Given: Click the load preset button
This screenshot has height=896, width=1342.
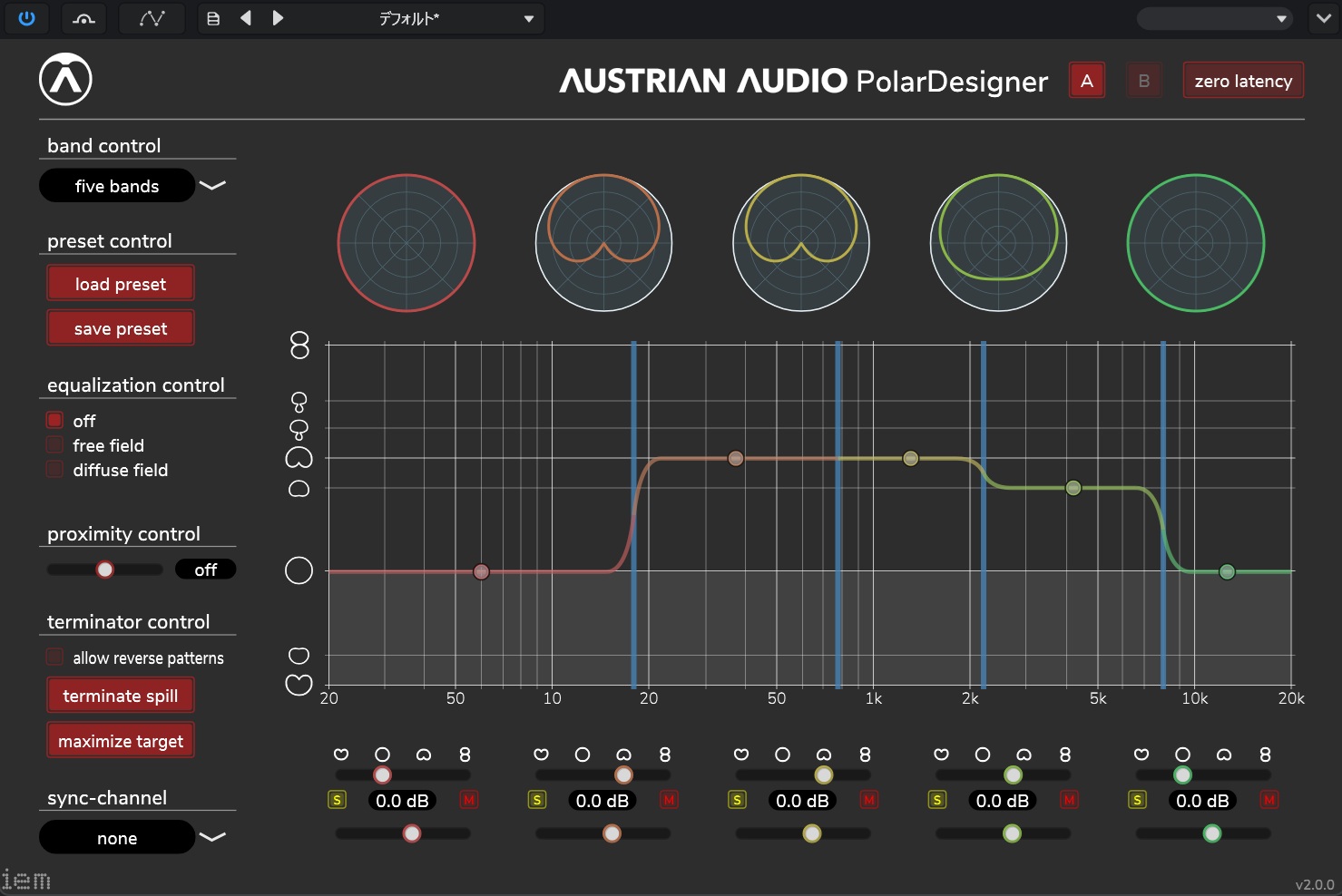Looking at the screenshot, I should pos(121,284).
